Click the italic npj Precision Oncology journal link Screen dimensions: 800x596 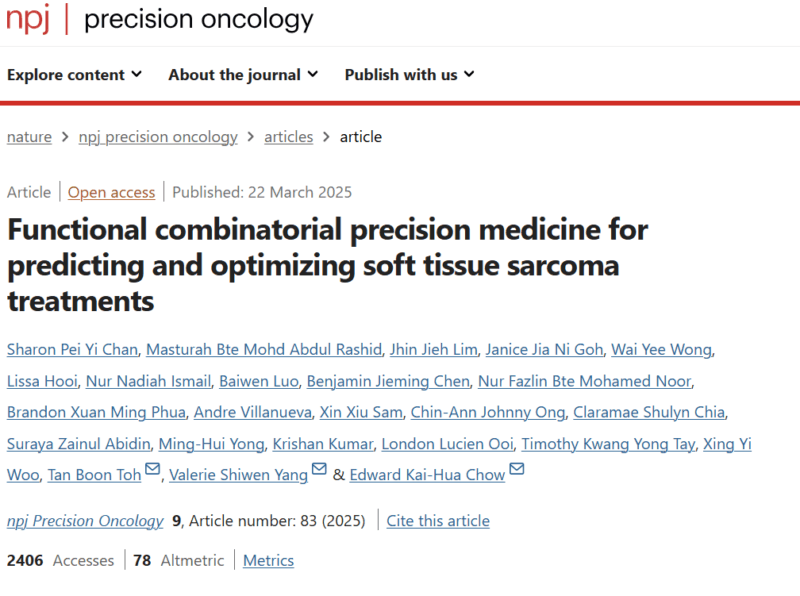85,521
